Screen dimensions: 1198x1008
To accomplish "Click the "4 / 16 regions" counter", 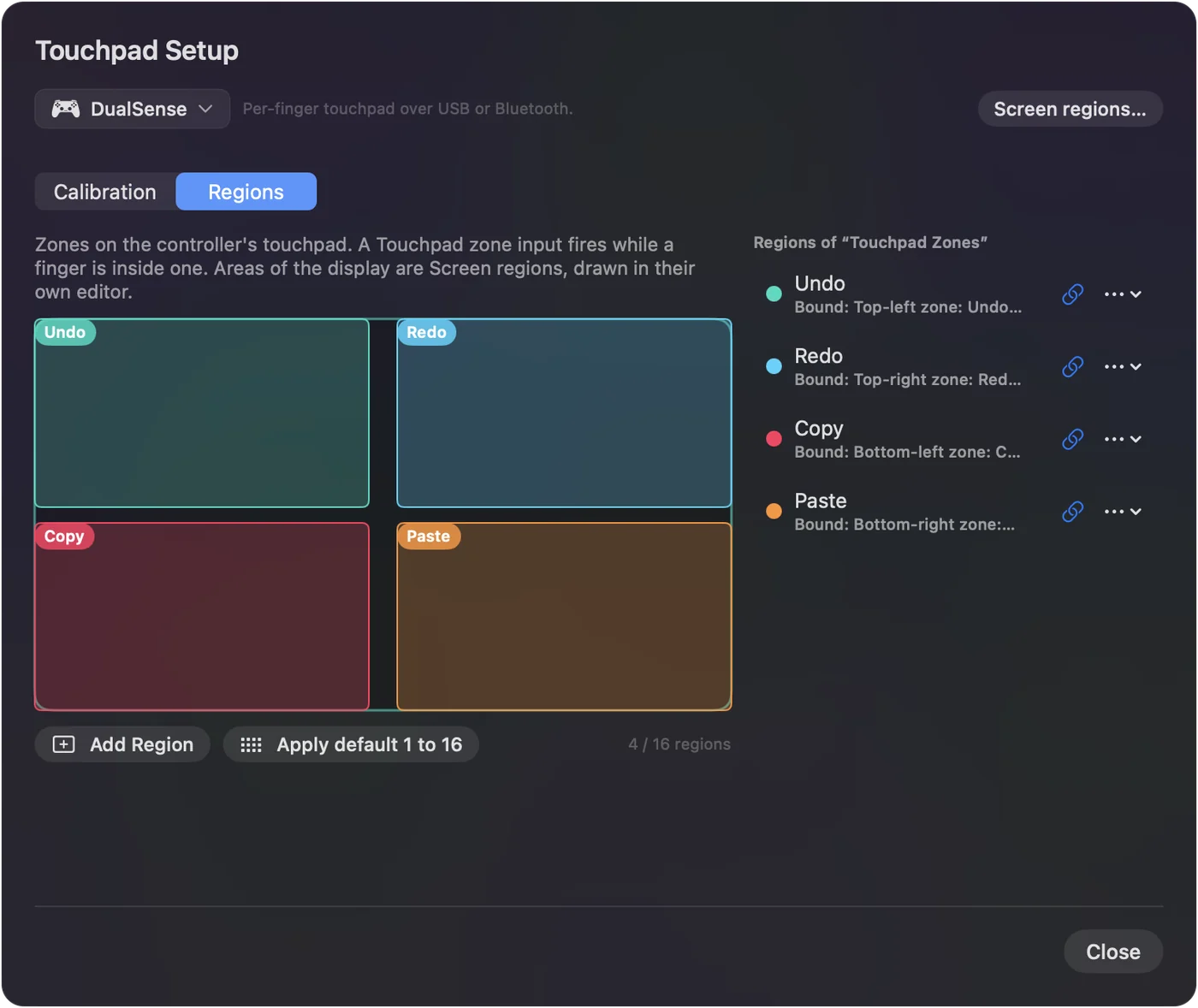I will [x=679, y=744].
